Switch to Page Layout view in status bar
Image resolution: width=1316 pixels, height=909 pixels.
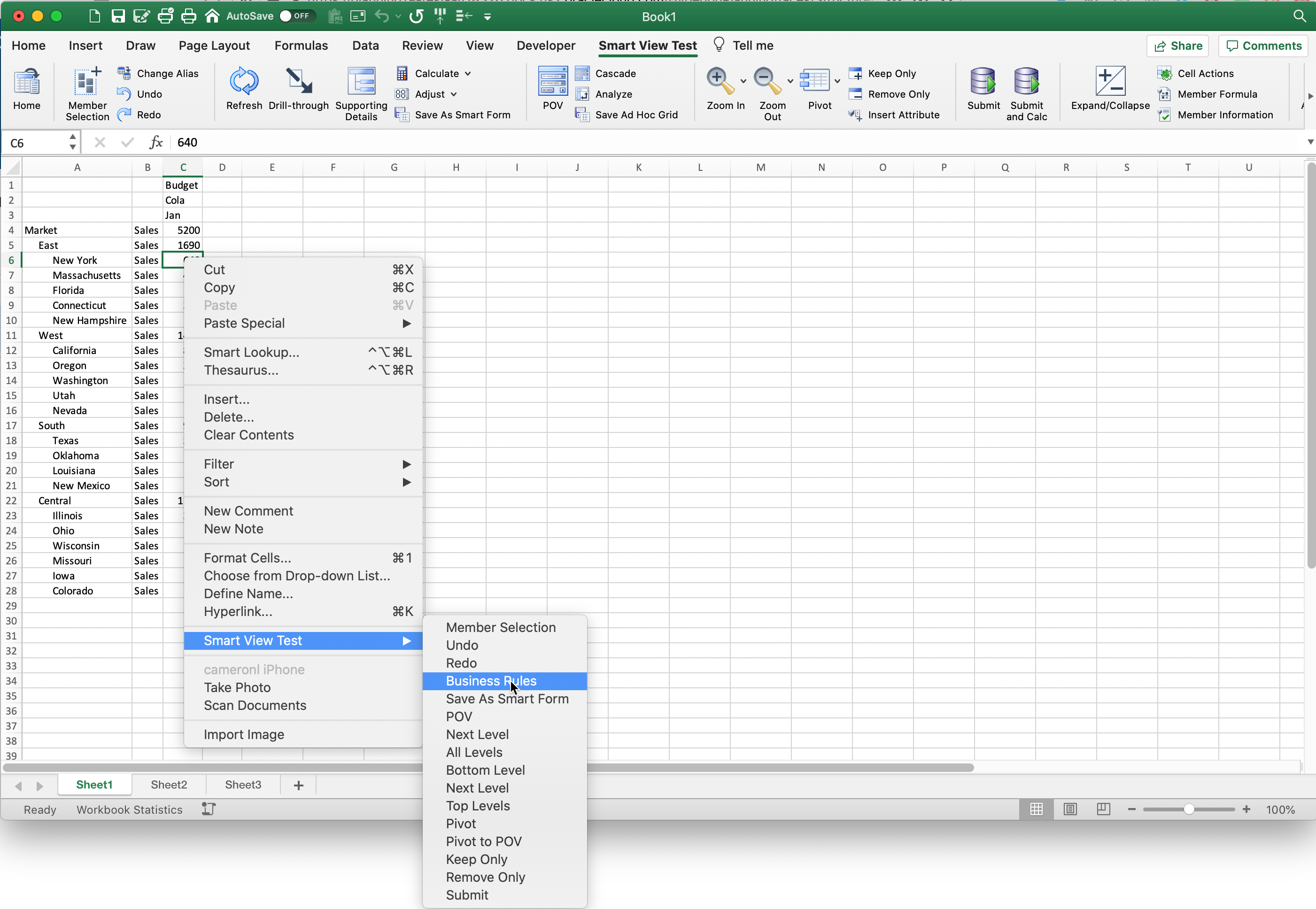[x=1070, y=809]
